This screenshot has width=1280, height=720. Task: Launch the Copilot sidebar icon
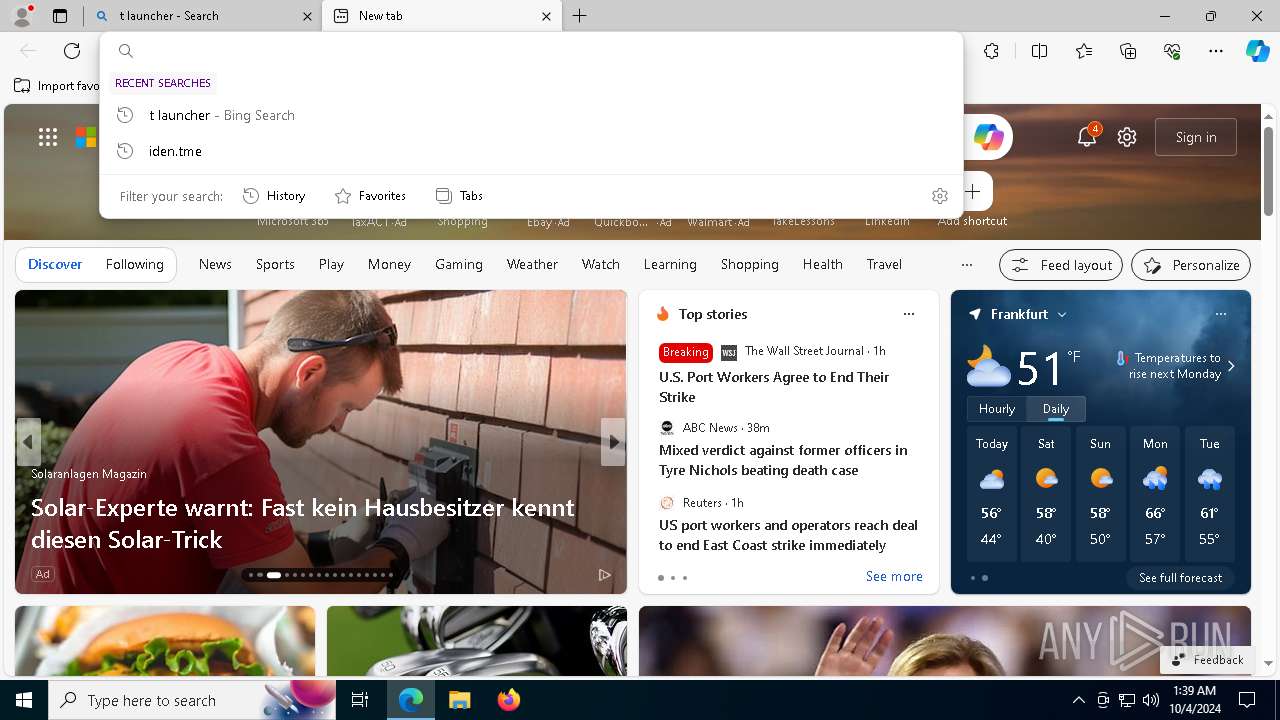coord(1257,51)
